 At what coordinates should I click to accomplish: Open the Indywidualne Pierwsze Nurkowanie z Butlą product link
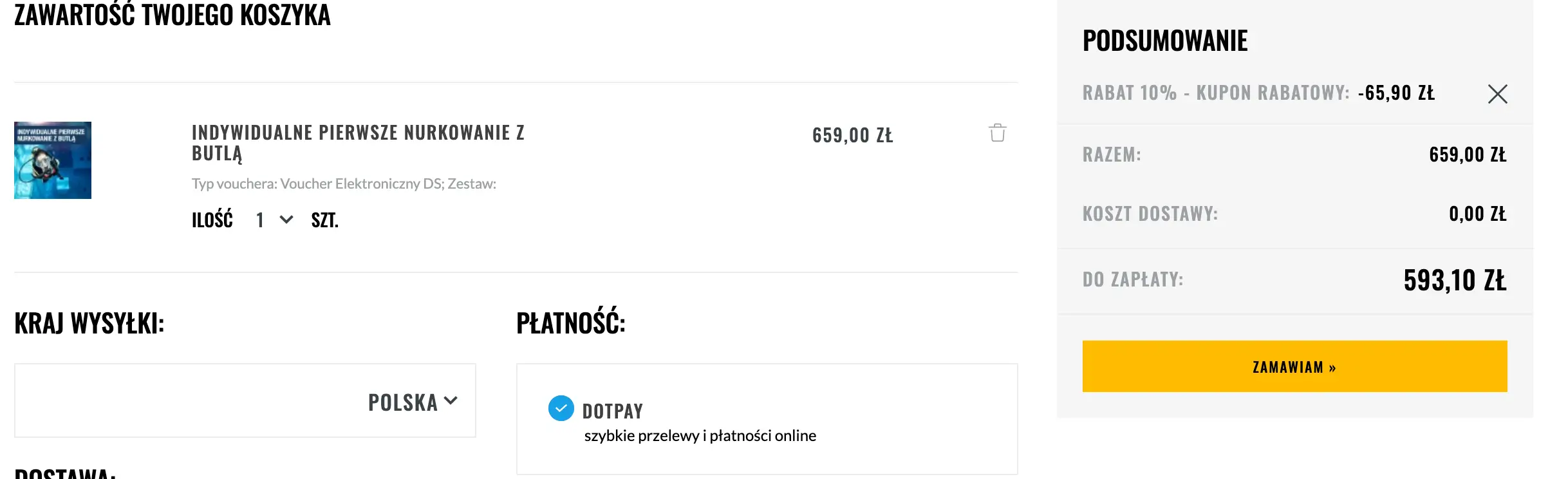click(x=359, y=143)
